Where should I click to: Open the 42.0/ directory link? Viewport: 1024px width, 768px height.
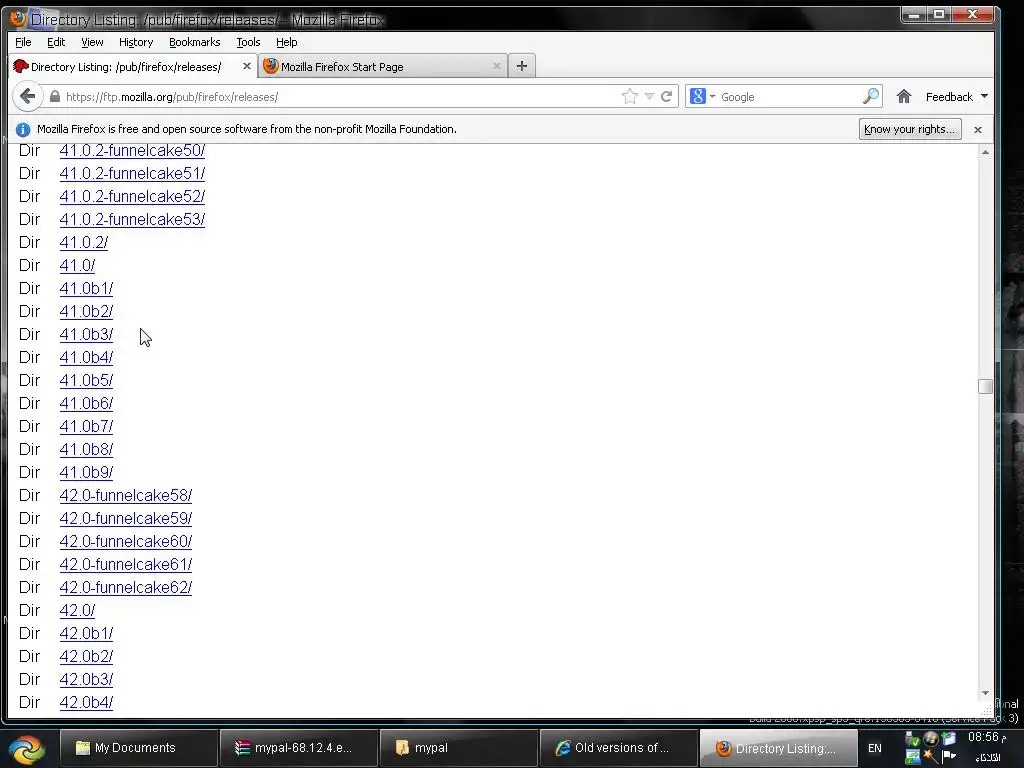[x=77, y=610]
